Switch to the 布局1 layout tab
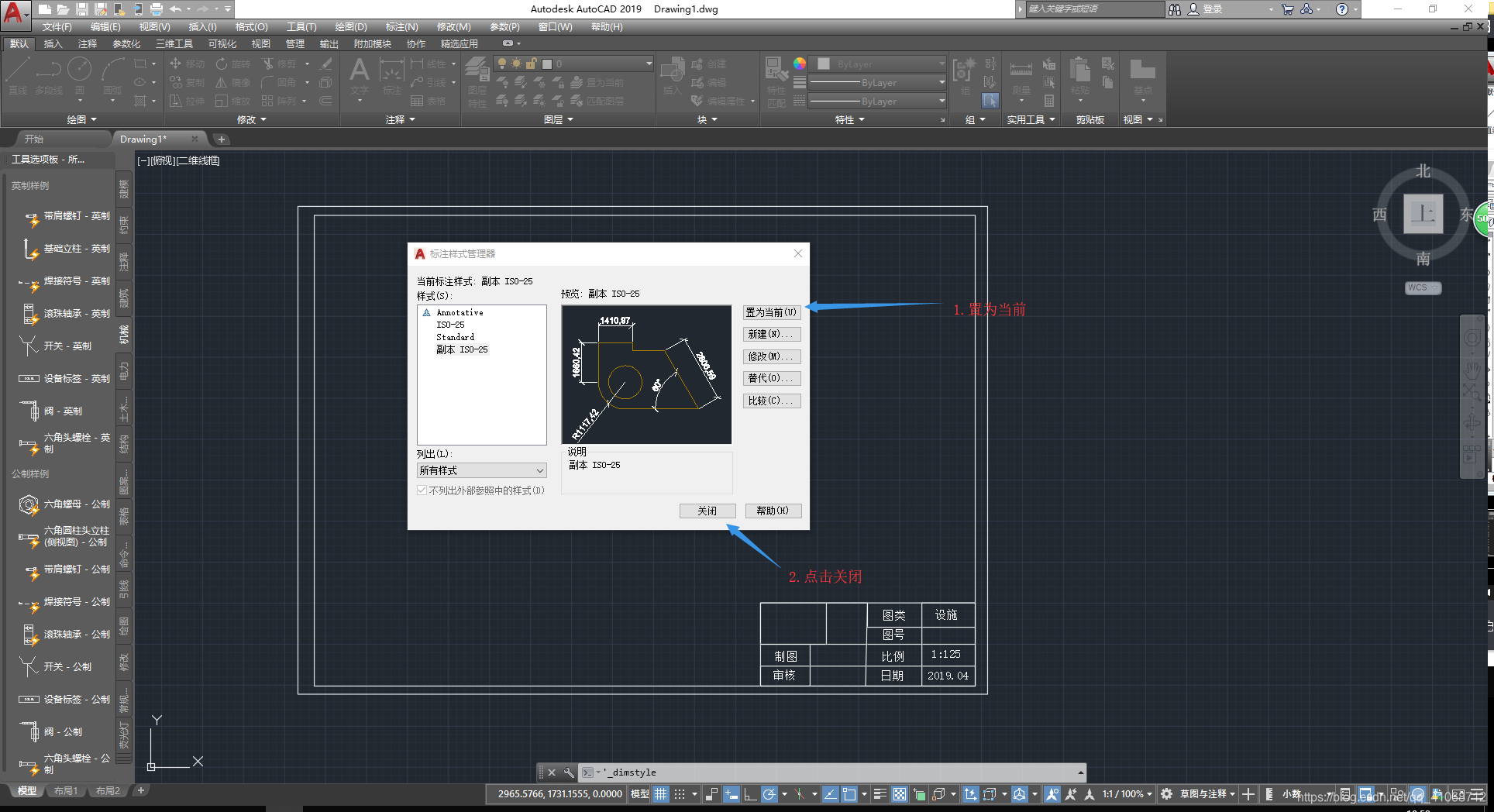This screenshot has width=1494, height=812. tap(66, 791)
